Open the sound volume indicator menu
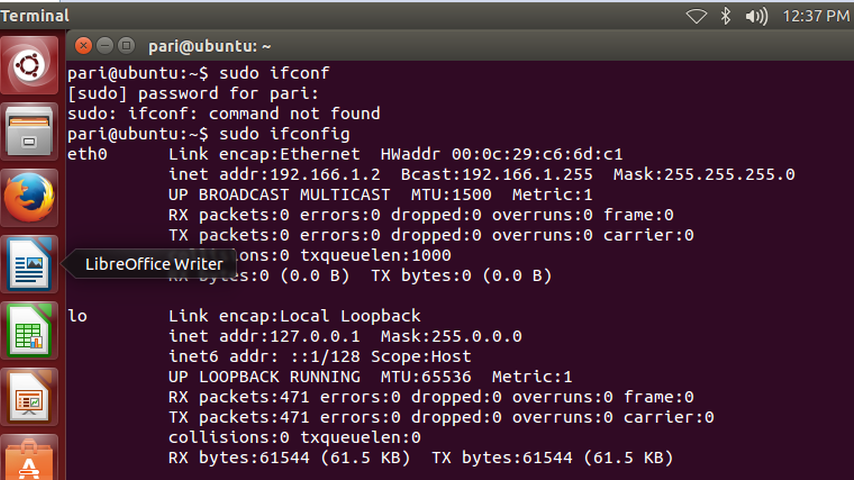This screenshot has height=480, width=854. (757, 16)
